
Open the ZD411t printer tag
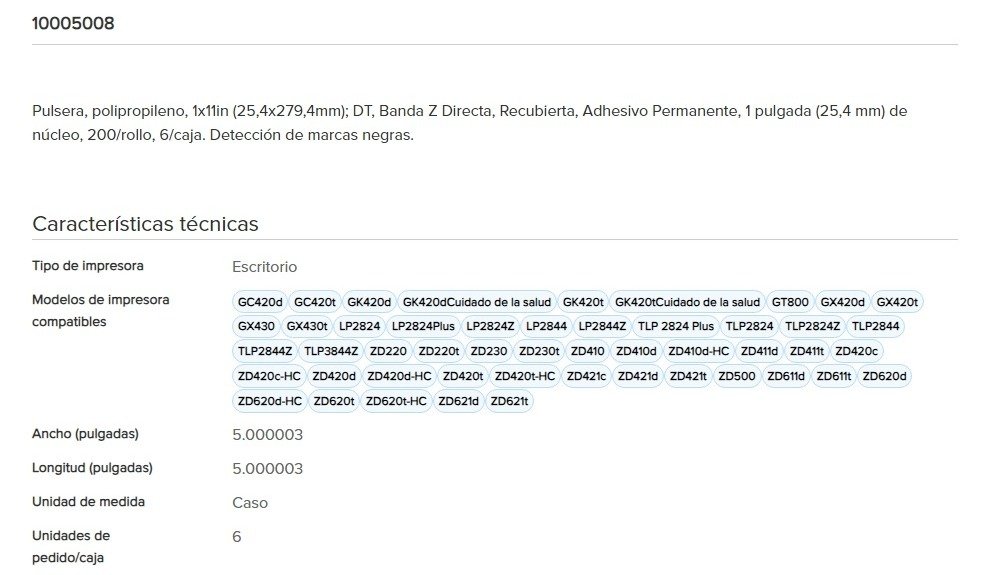point(806,351)
